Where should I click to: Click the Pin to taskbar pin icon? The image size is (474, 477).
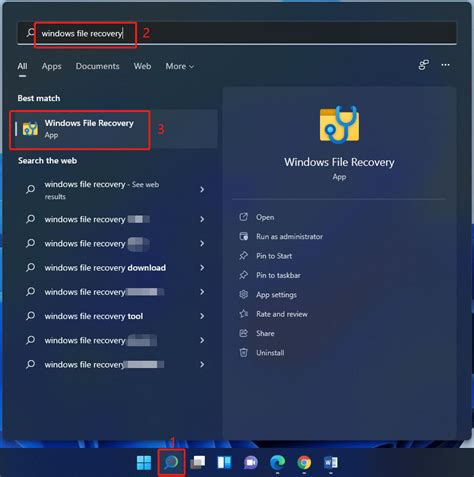tap(244, 275)
